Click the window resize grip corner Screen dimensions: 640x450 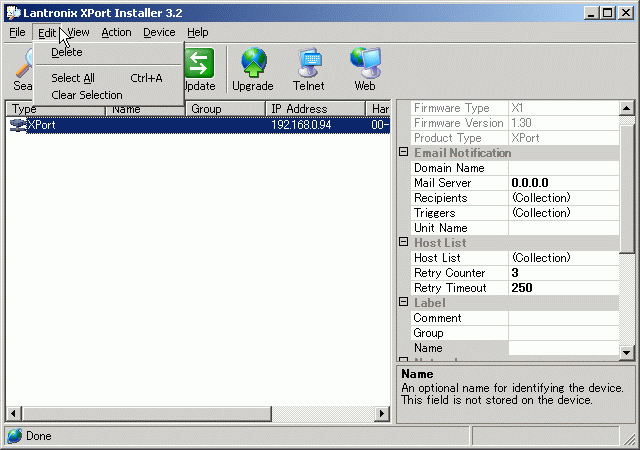point(629,439)
